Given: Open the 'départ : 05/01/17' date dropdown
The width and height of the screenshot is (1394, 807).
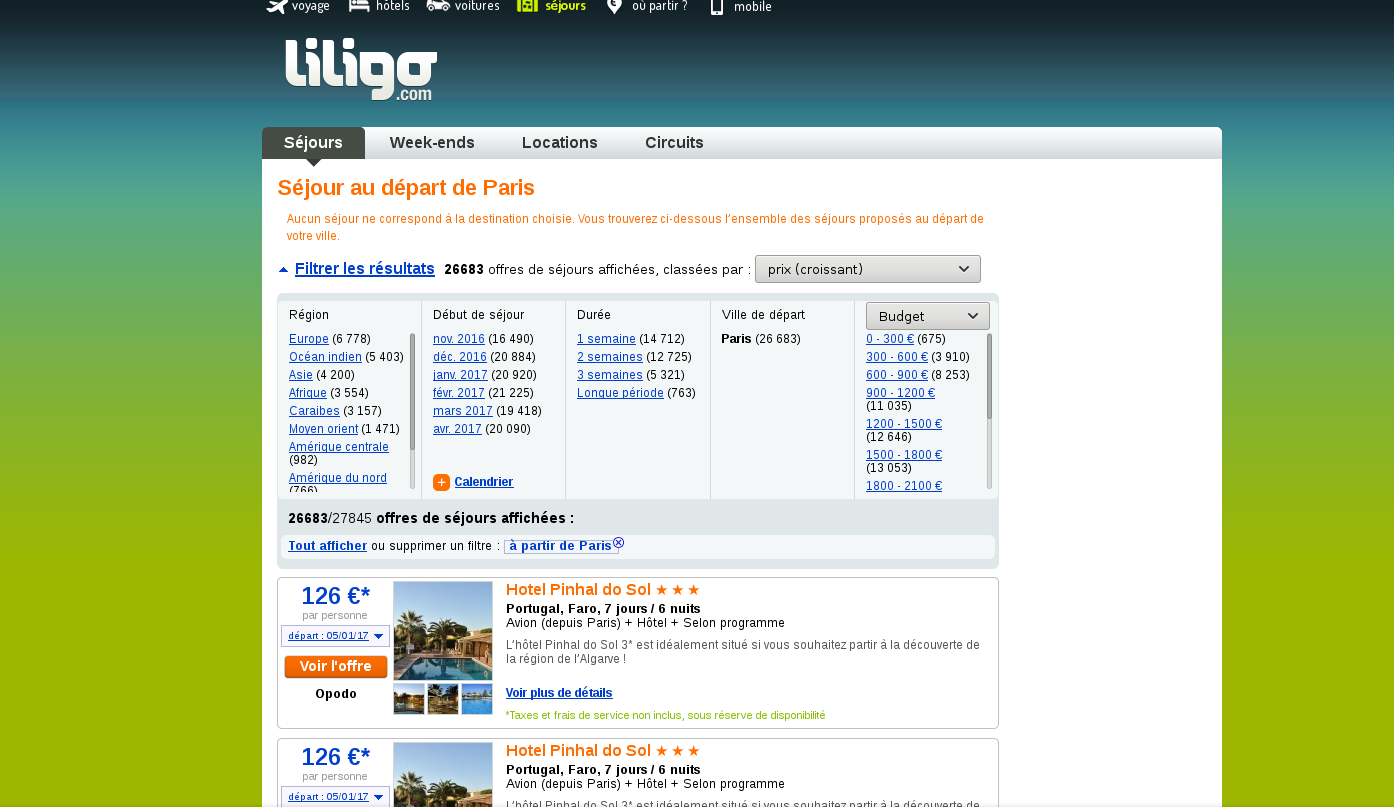Looking at the screenshot, I should tap(335, 636).
